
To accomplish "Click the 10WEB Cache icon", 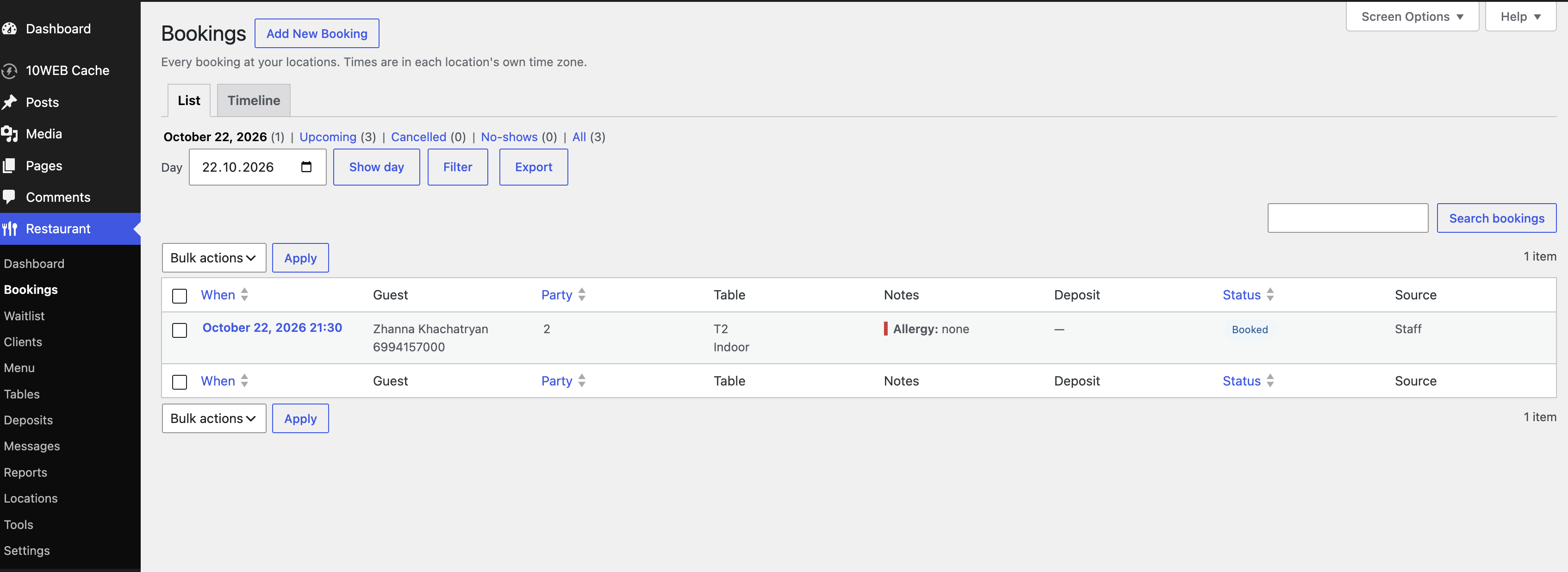I will 9,71.
